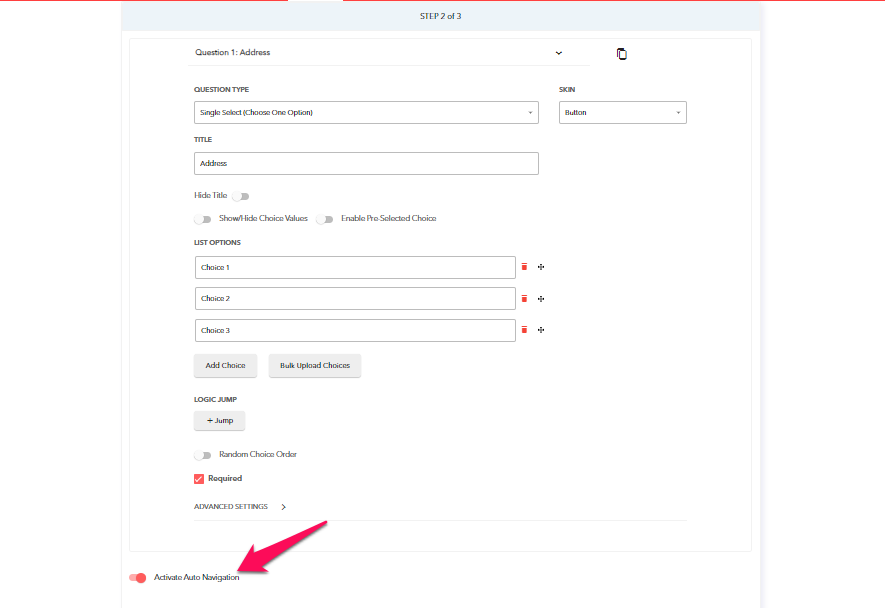Add a logic jump with + Jump
Image resolution: width=885 pixels, height=608 pixels.
[219, 420]
